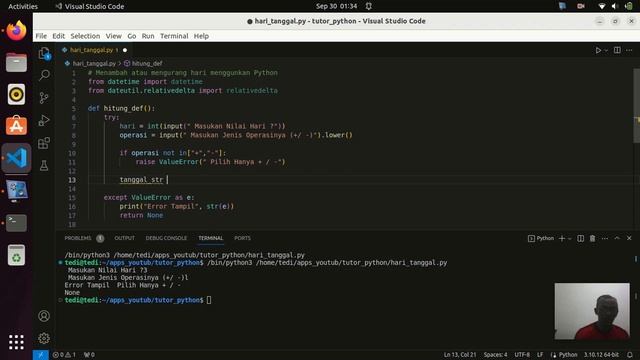The width and height of the screenshot is (640, 360).
Task: Open the Terminal menu
Action: coord(174,36)
